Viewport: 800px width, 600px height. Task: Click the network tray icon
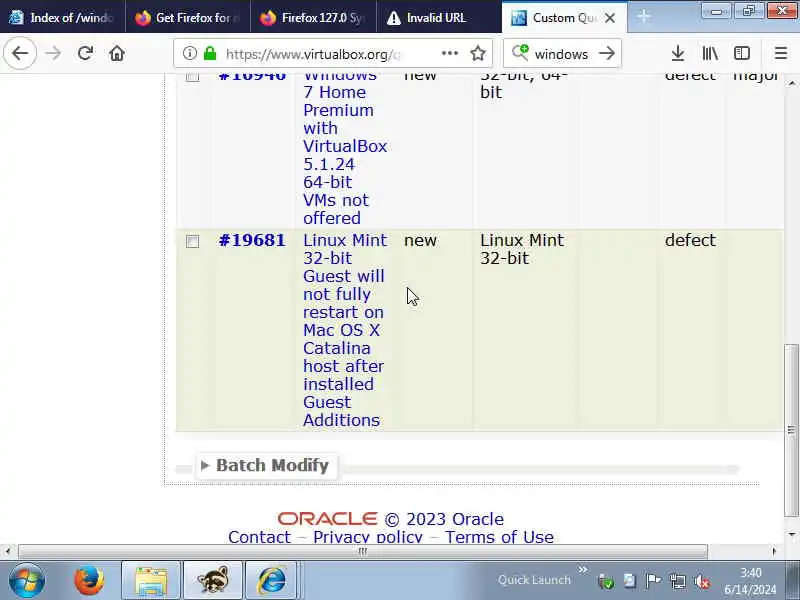click(678, 582)
